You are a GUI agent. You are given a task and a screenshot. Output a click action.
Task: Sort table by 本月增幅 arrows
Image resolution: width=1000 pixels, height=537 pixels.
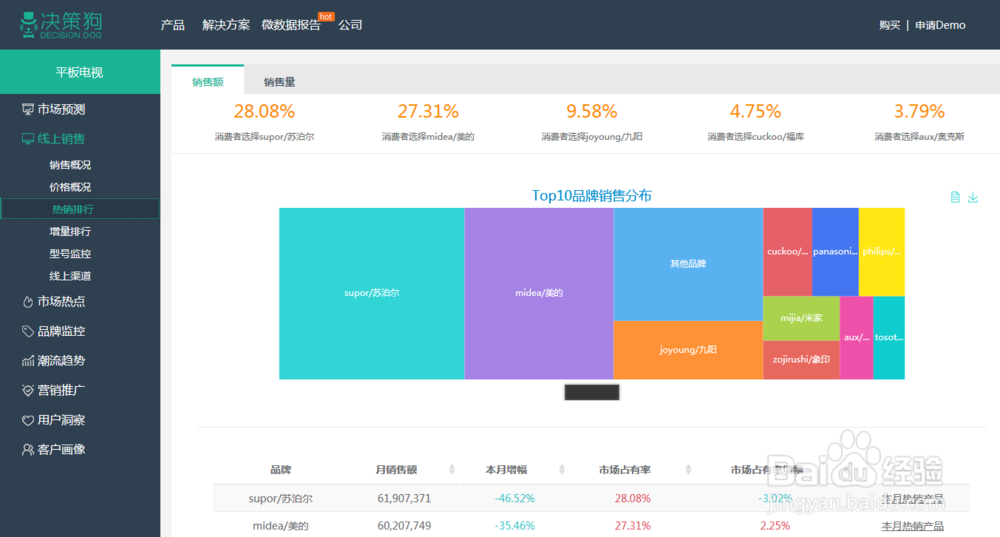pos(562,469)
